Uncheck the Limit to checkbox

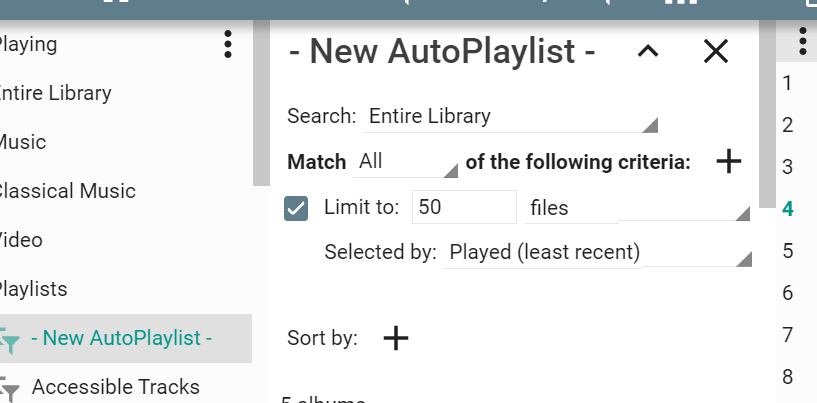click(296, 208)
